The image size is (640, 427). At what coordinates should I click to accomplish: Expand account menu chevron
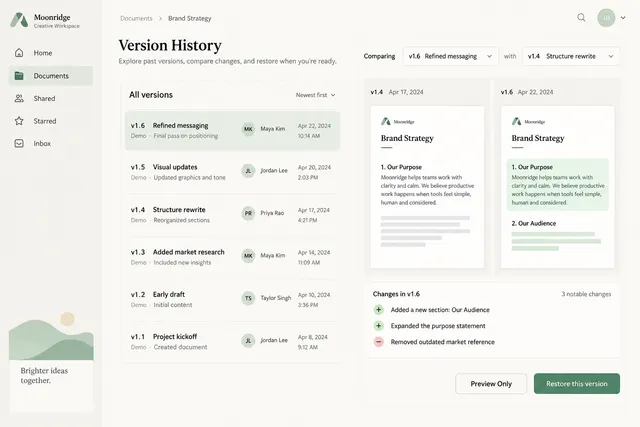[x=623, y=18]
